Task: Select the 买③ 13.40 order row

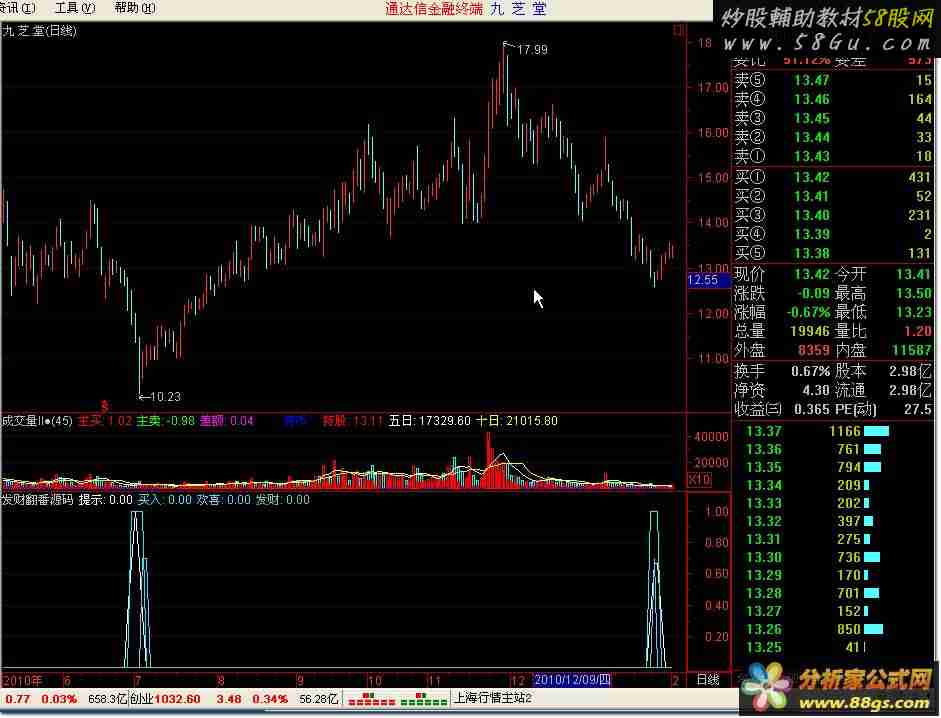Action: tap(833, 215)
